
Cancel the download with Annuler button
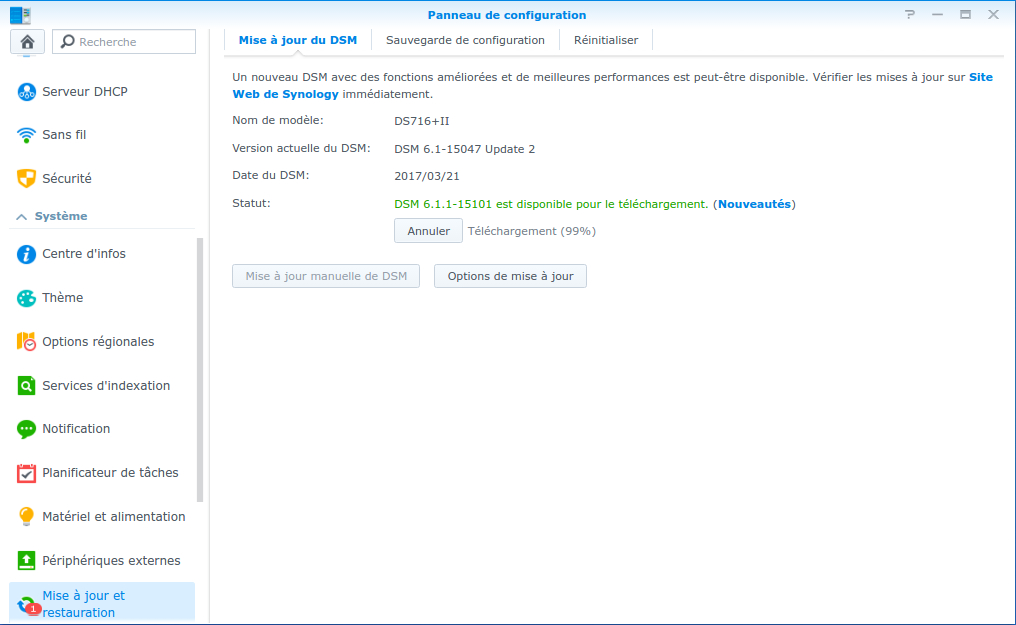click(428, 231)
